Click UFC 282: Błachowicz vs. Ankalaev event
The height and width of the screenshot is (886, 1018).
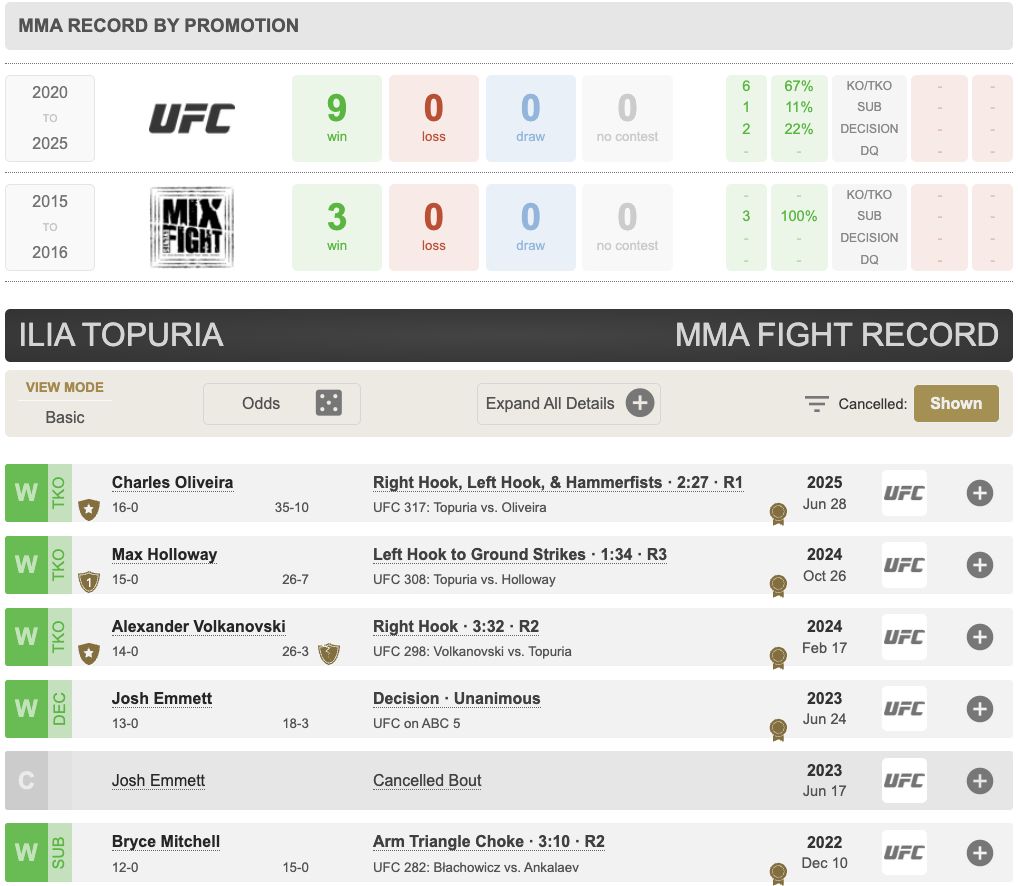476,868
